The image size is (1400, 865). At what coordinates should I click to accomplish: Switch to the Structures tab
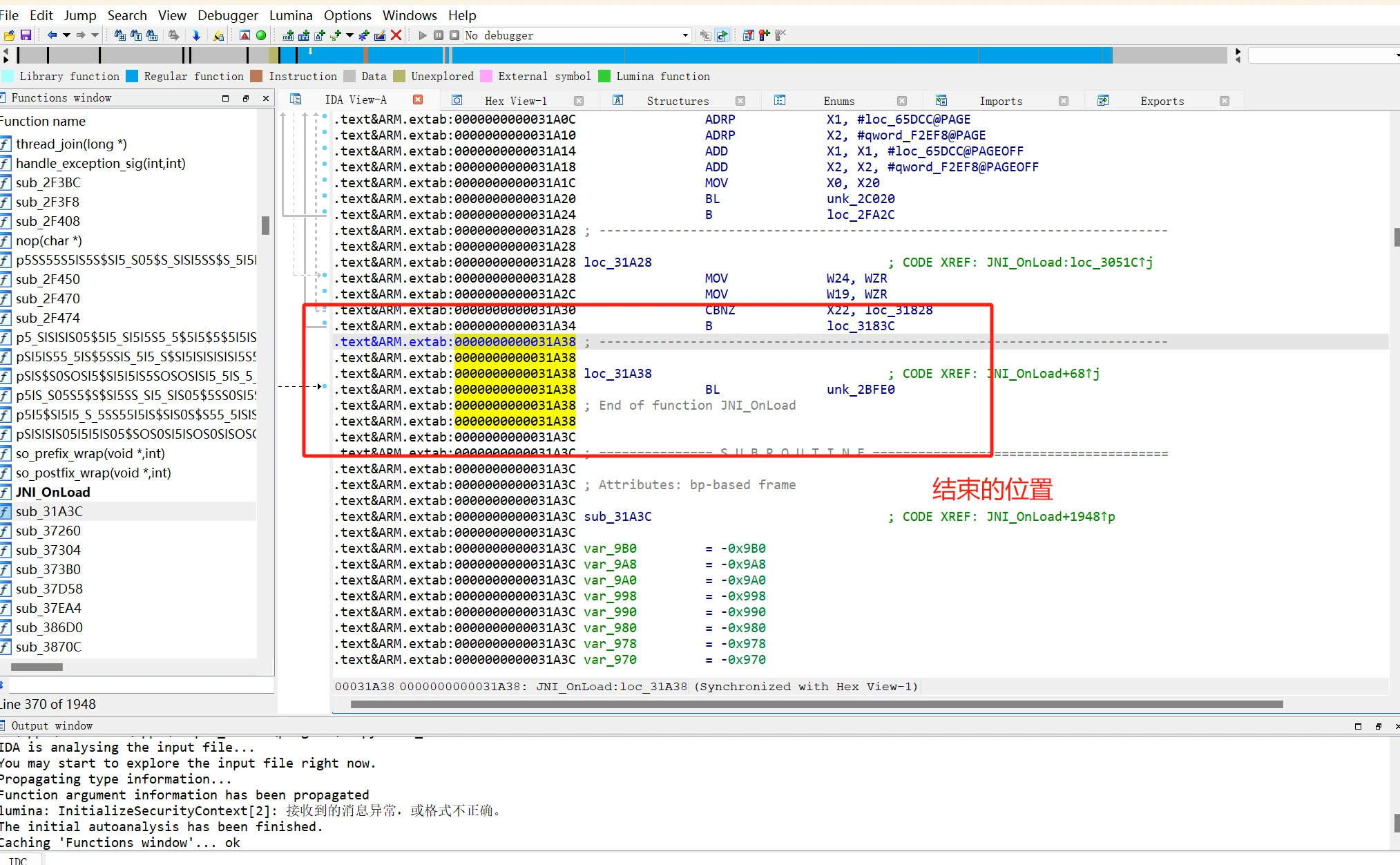point(677,101)
